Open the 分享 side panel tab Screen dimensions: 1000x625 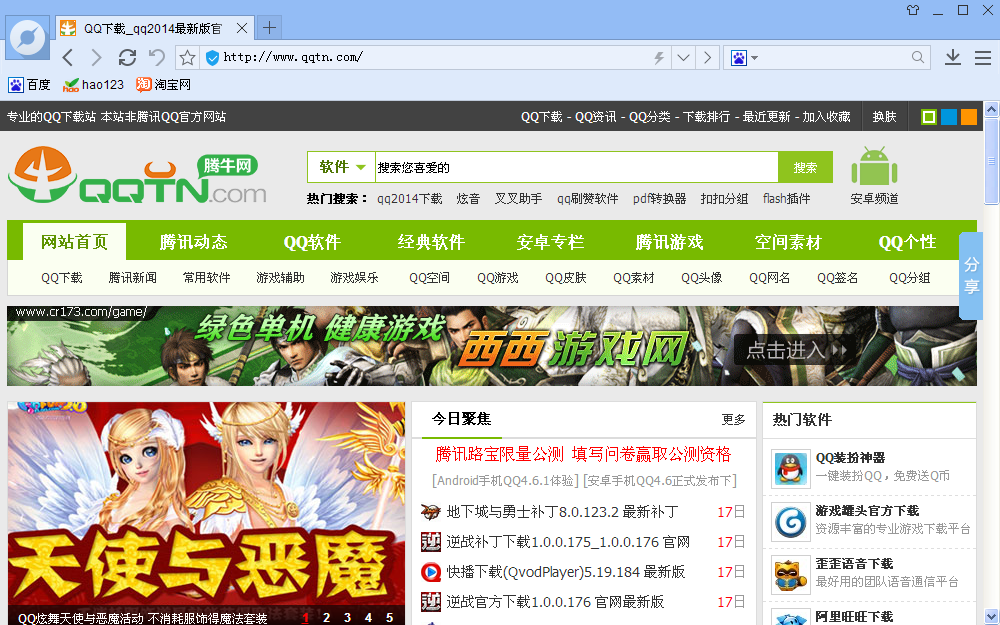pos(971,276)
